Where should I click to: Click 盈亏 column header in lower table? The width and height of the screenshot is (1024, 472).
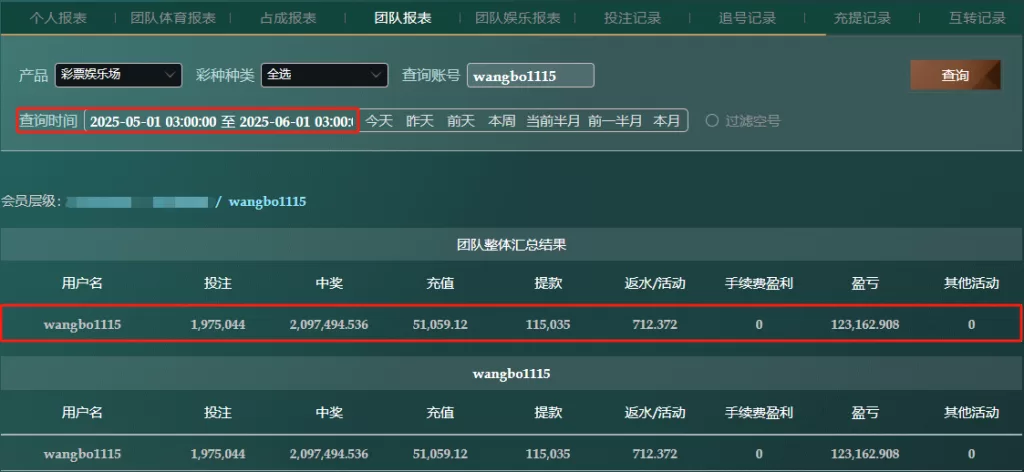point(865,412)
